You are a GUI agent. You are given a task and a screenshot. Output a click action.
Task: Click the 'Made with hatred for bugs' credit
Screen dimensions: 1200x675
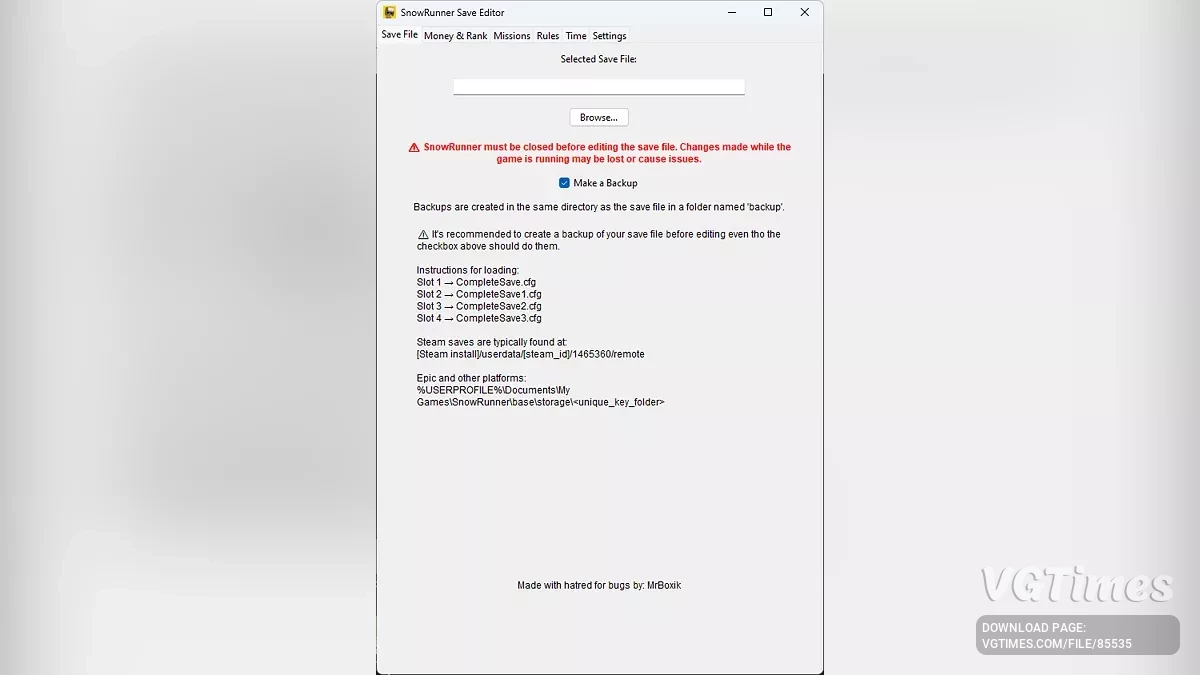point(599,585)
